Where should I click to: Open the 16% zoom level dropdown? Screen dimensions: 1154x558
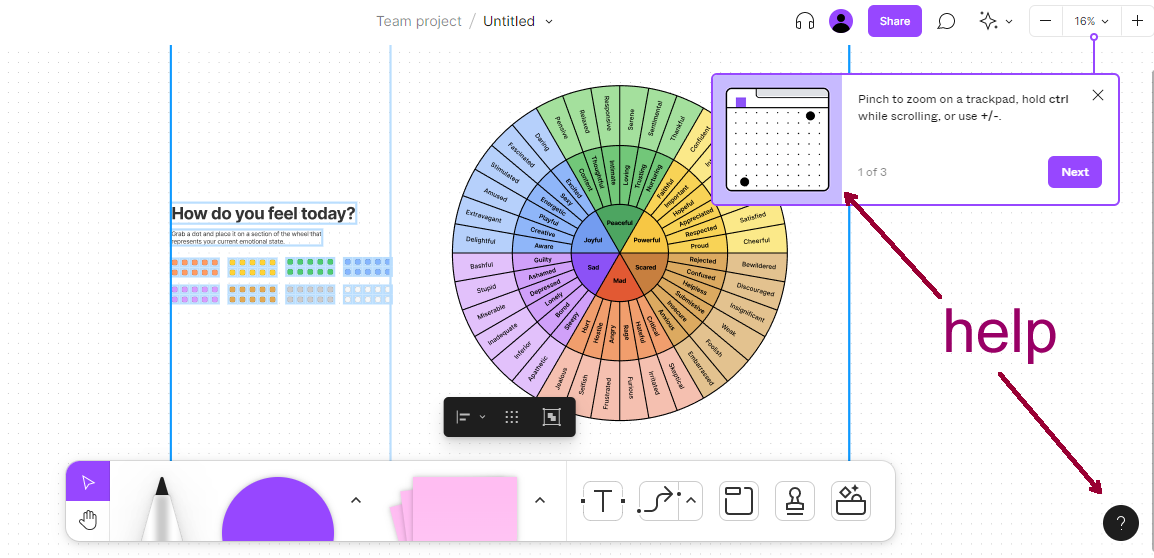tap(1091, 21)
